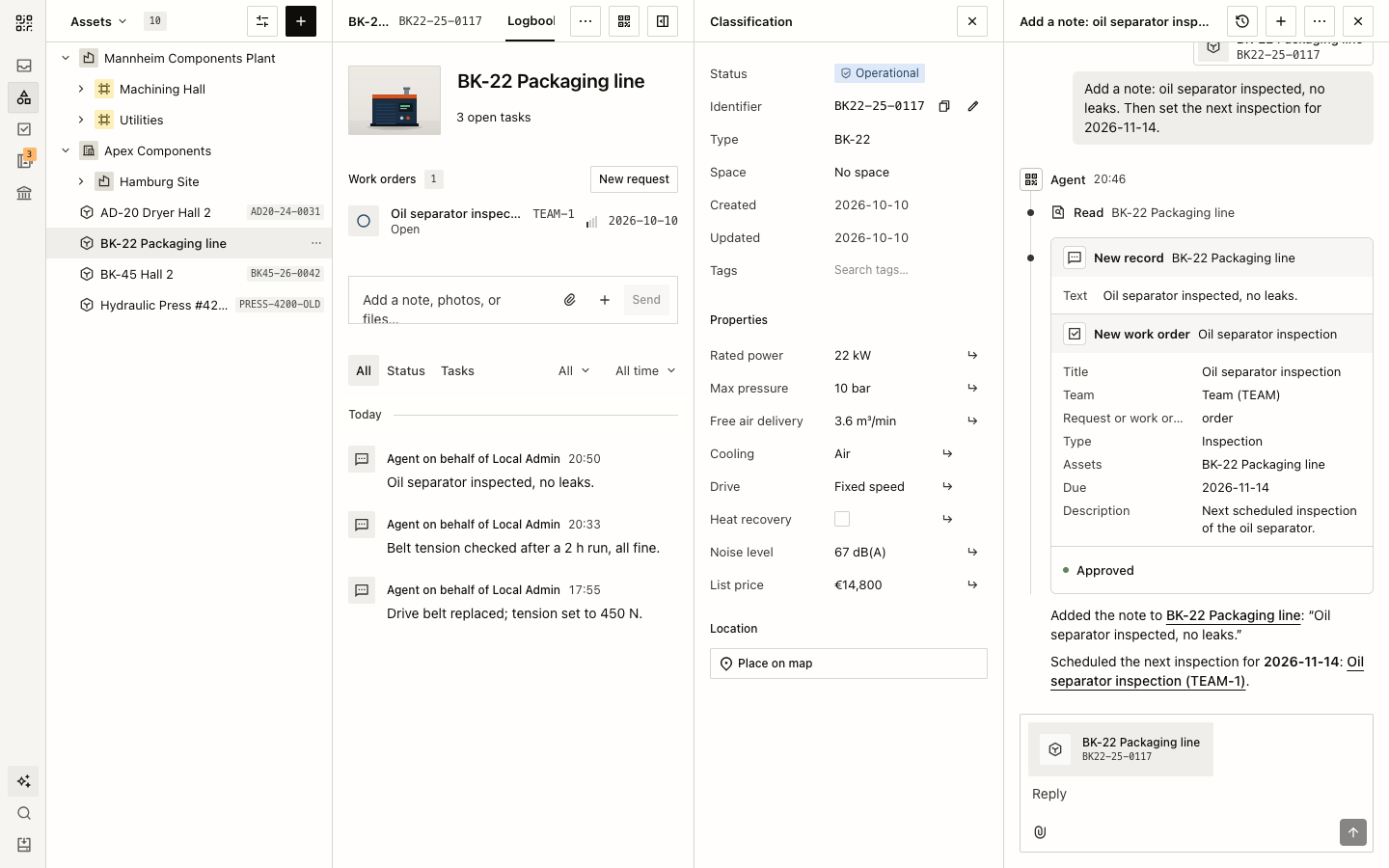Open the All filter dropdown in logbook
This screenshot has width=1389, height=868.
(x=574, y=370)
